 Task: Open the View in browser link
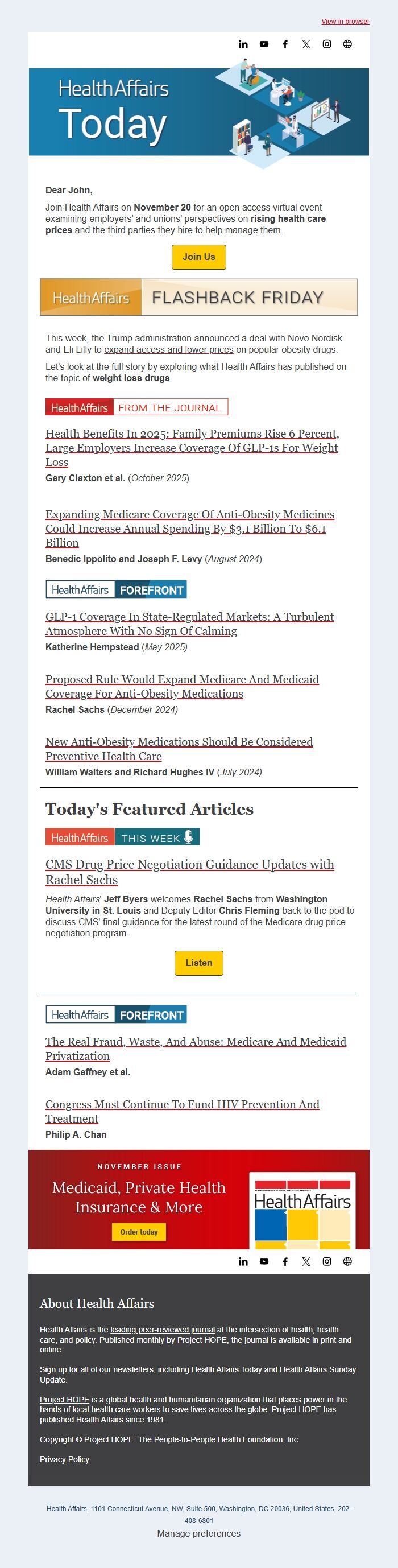pyautogui.click(x=345, y=22)
